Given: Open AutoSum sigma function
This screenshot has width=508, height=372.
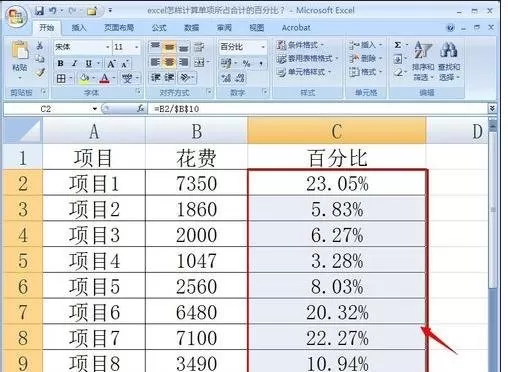Looking at the screenshot, I should click(x=397, y=45).
